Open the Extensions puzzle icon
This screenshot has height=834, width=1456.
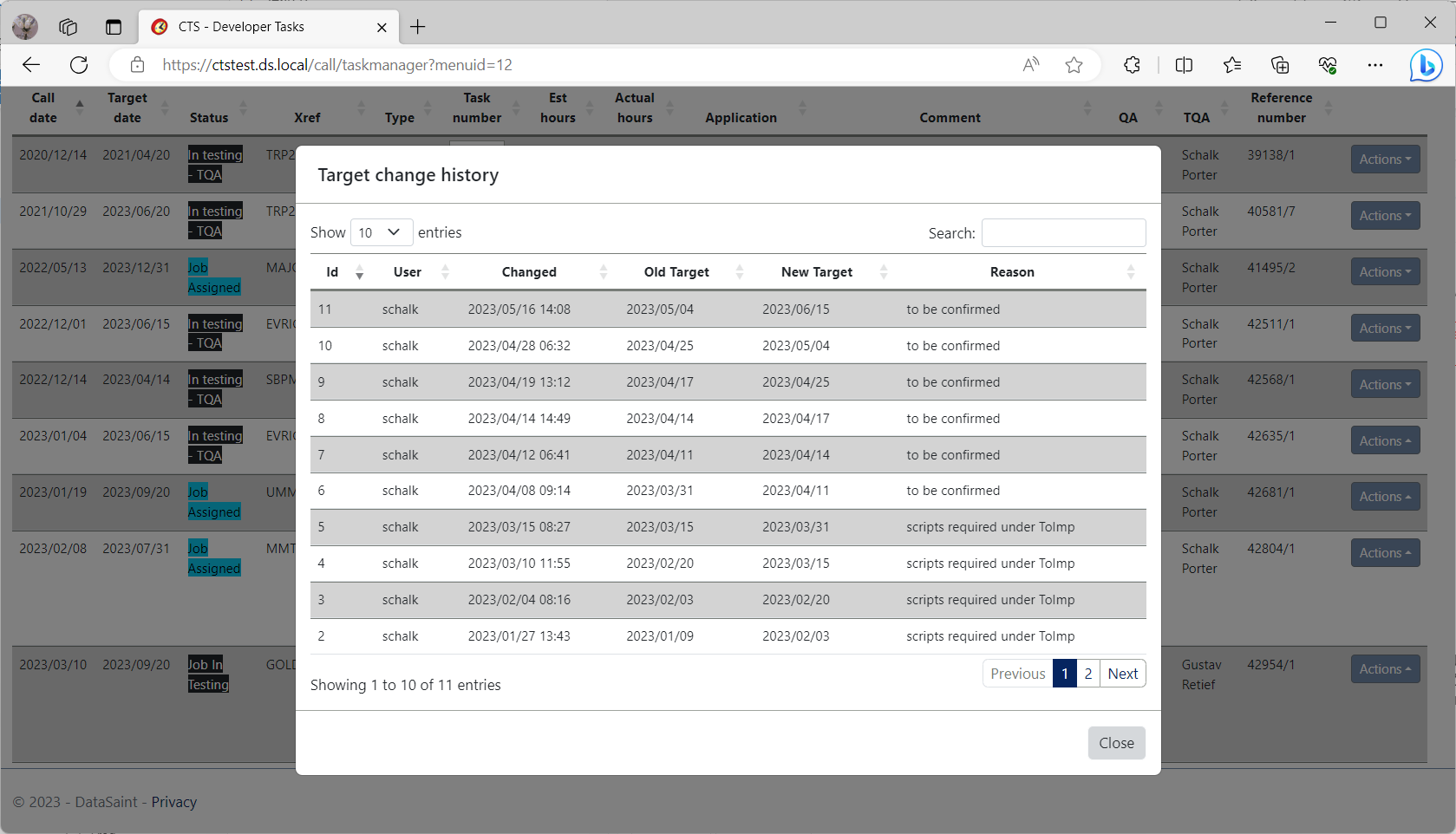tap(1132, 65)
